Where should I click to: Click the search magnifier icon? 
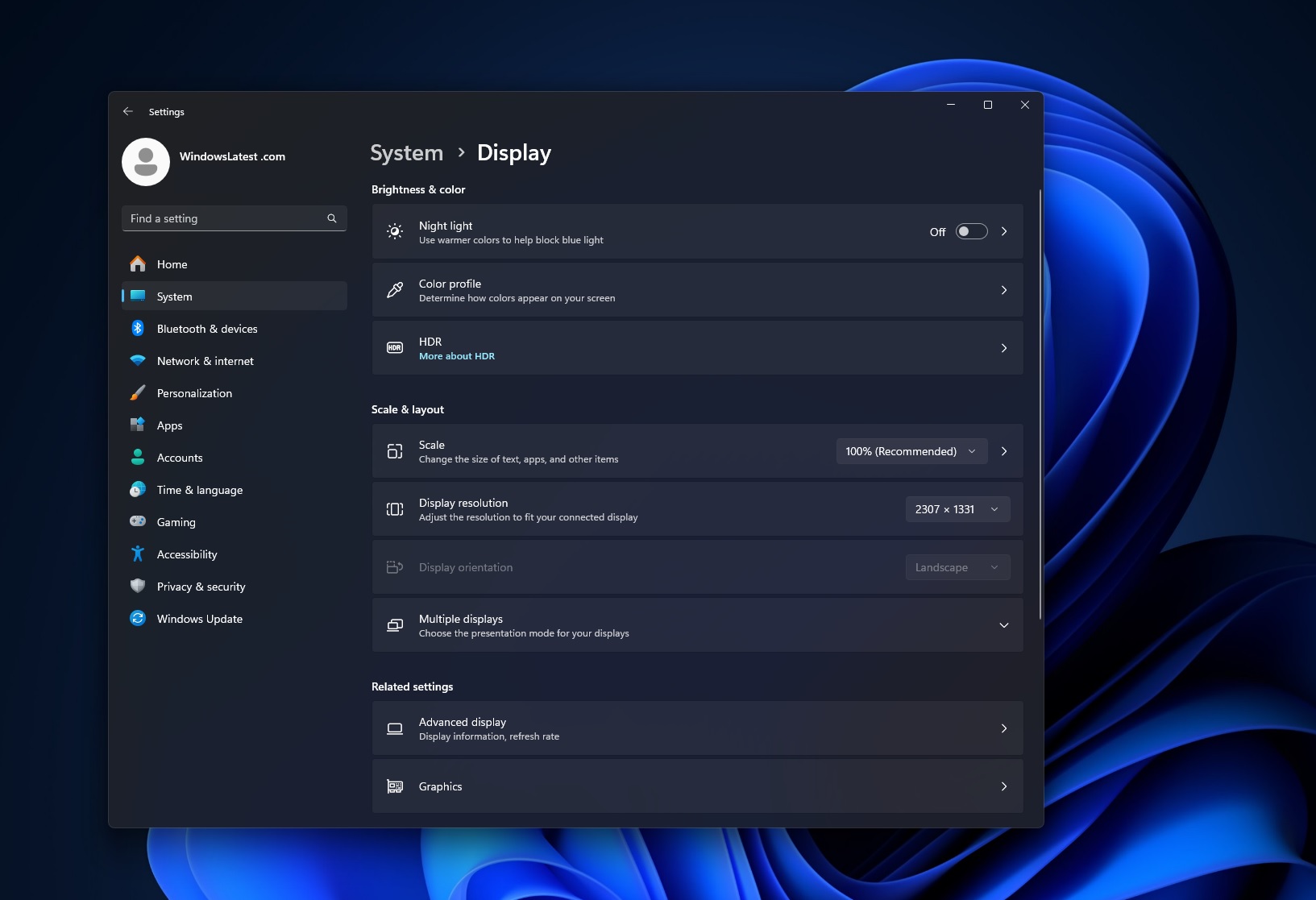pyautogui.click(x=332, y=218)
